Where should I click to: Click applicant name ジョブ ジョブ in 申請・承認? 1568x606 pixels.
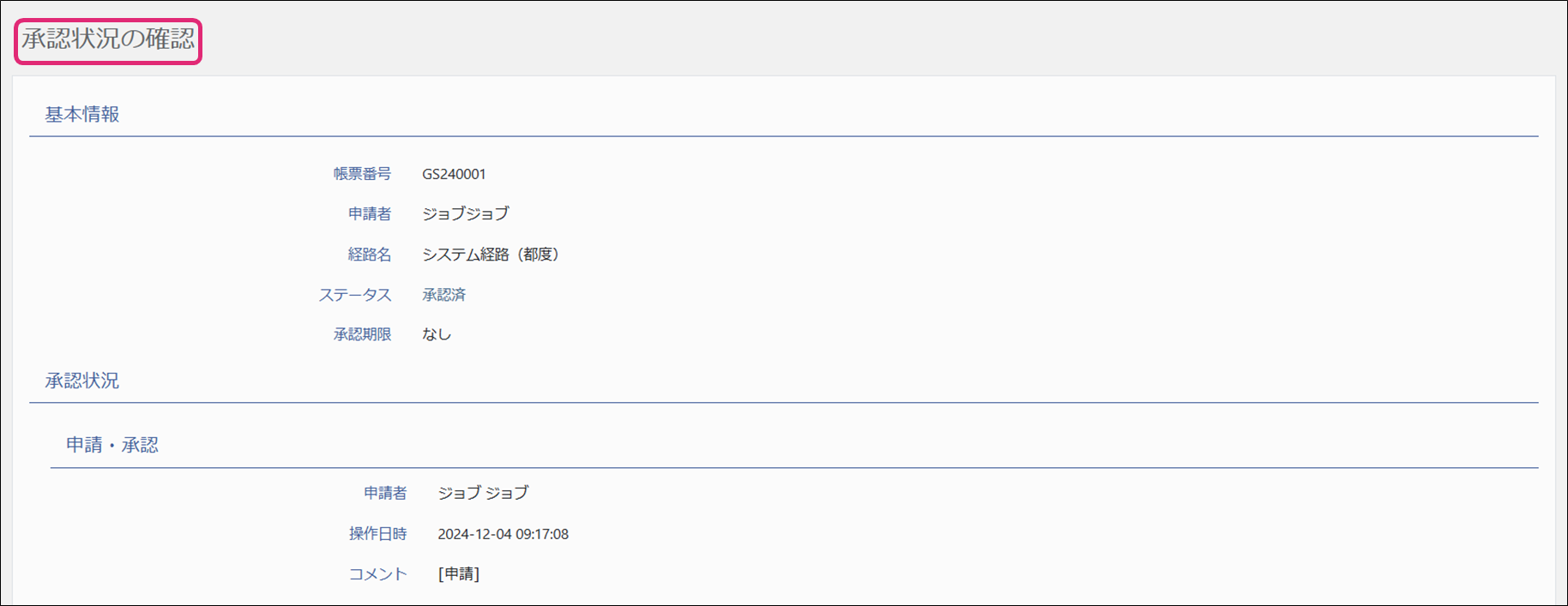pos(483,493)
